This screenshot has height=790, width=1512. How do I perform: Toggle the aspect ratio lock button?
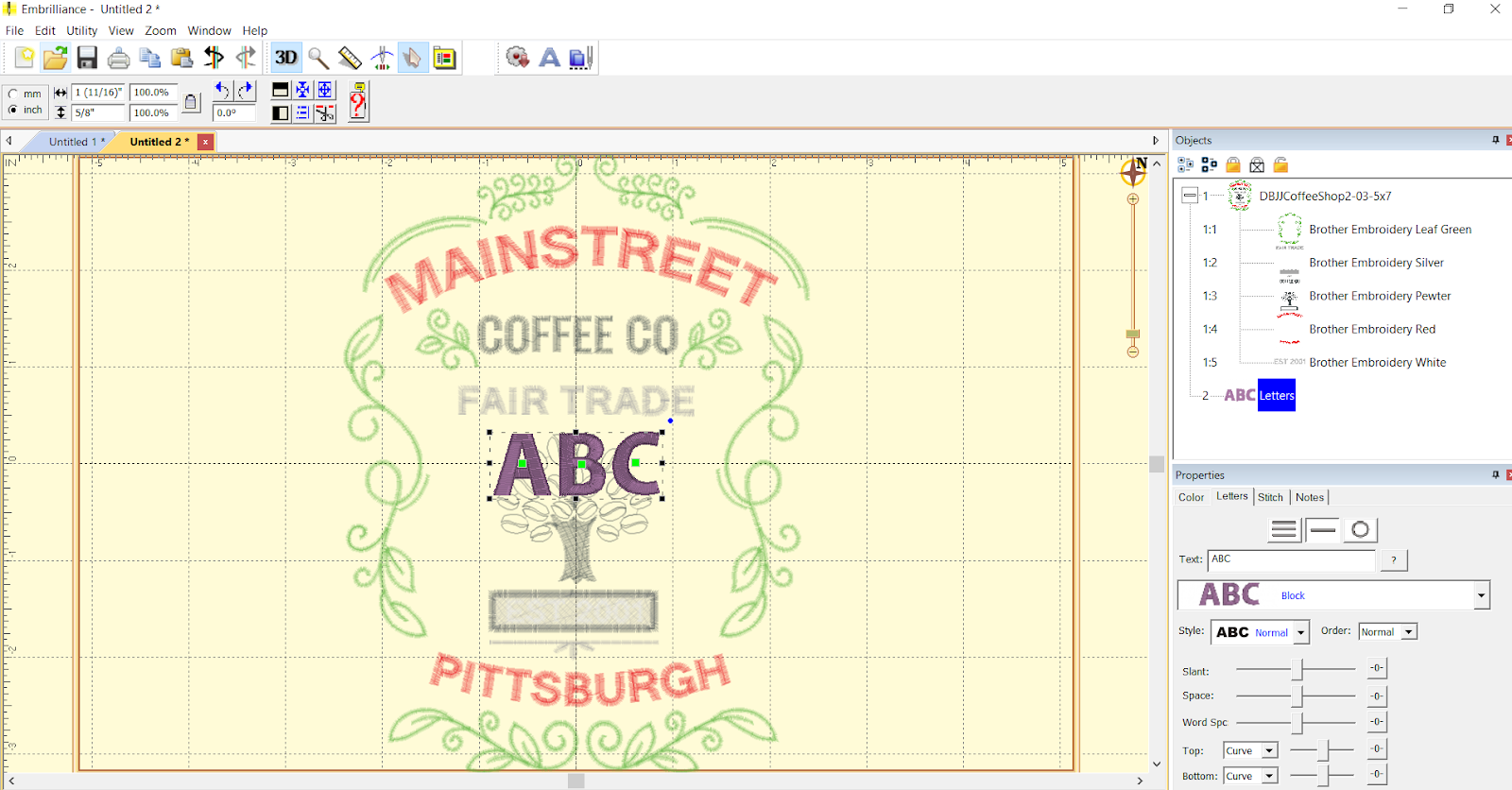pyautogui.click(x=191, y=102)
